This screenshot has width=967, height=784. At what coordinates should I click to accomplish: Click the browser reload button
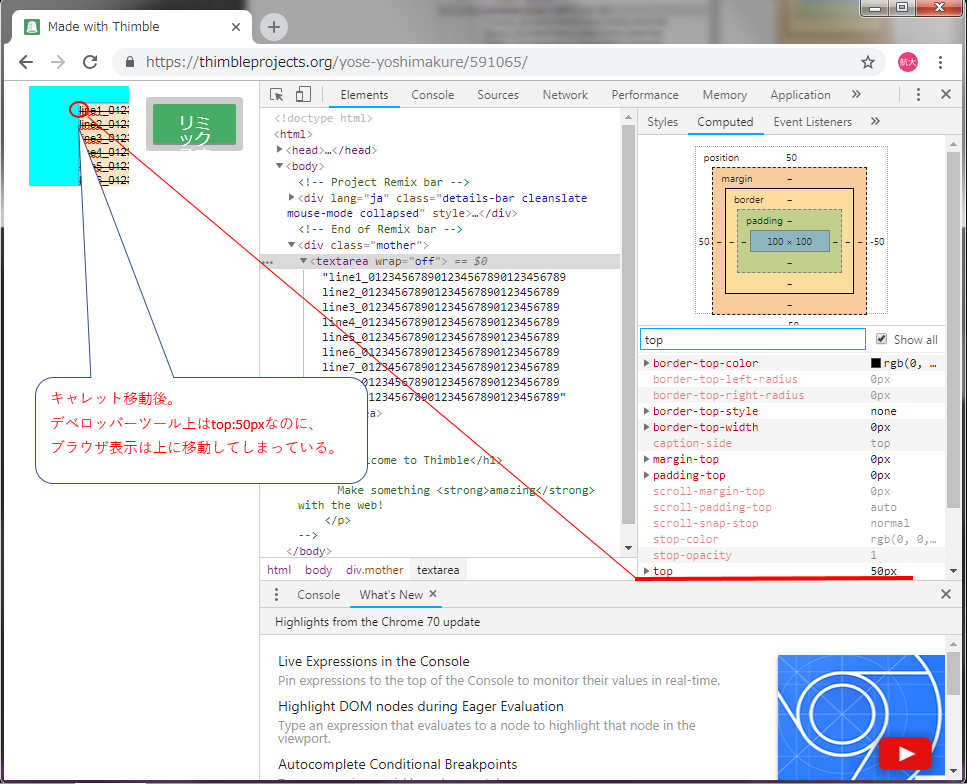click(90, 62)
